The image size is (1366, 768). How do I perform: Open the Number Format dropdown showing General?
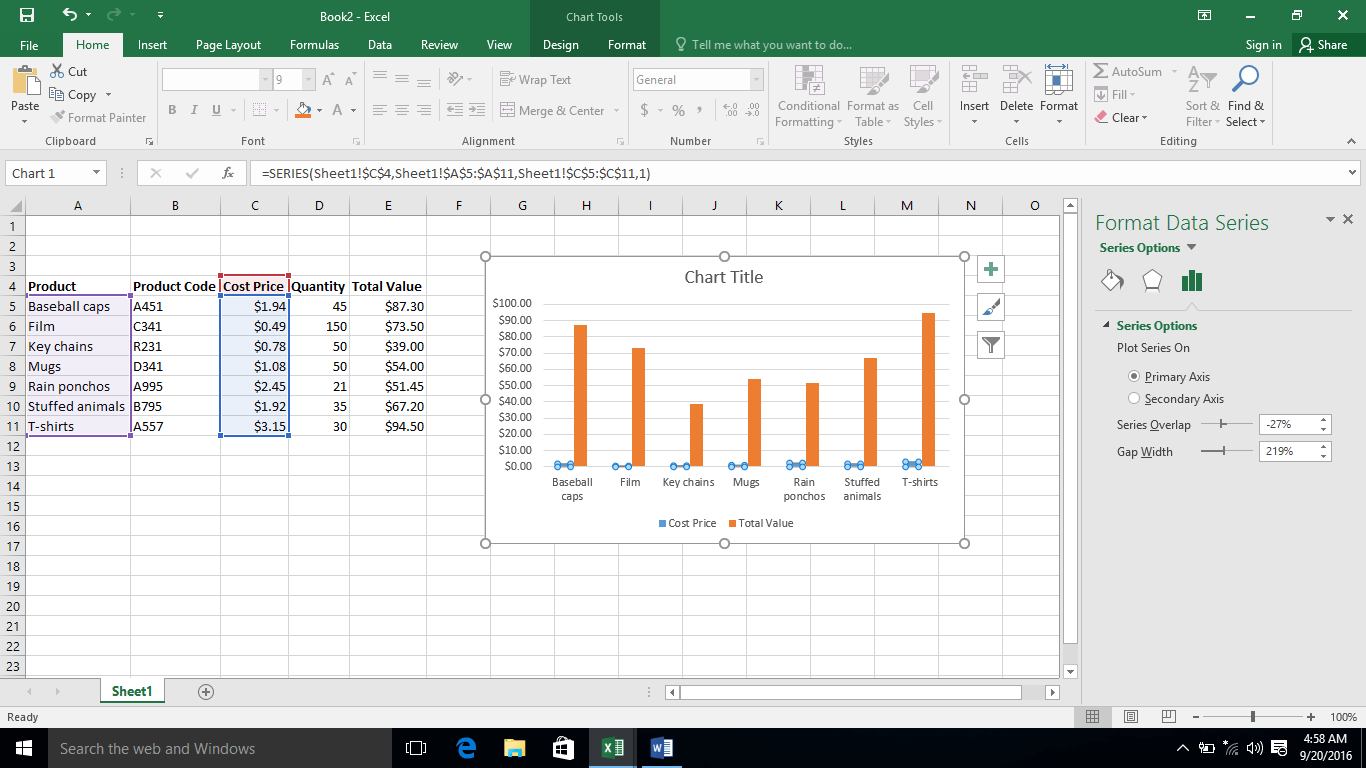pos(697,79)
